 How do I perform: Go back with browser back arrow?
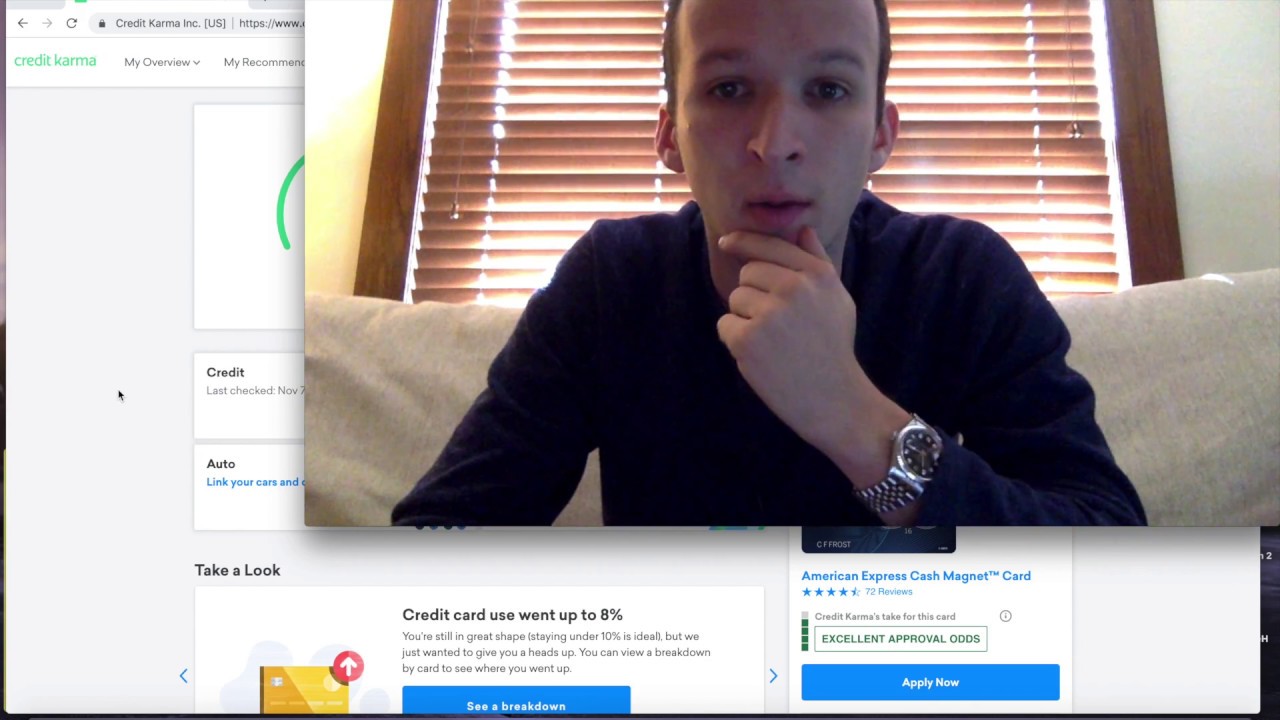pos(23,23)
